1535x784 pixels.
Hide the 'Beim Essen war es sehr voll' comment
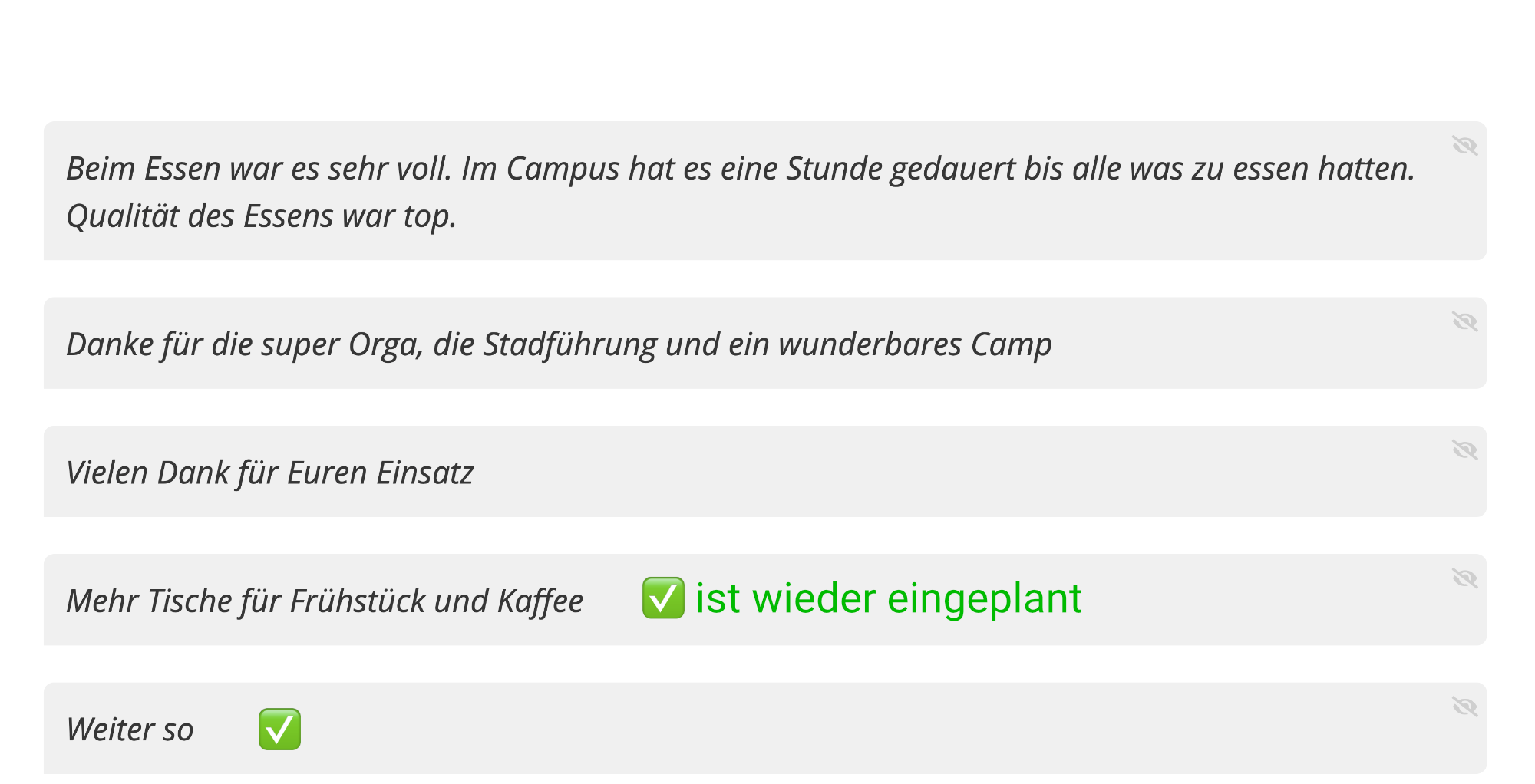click(x=1464, y=145)
